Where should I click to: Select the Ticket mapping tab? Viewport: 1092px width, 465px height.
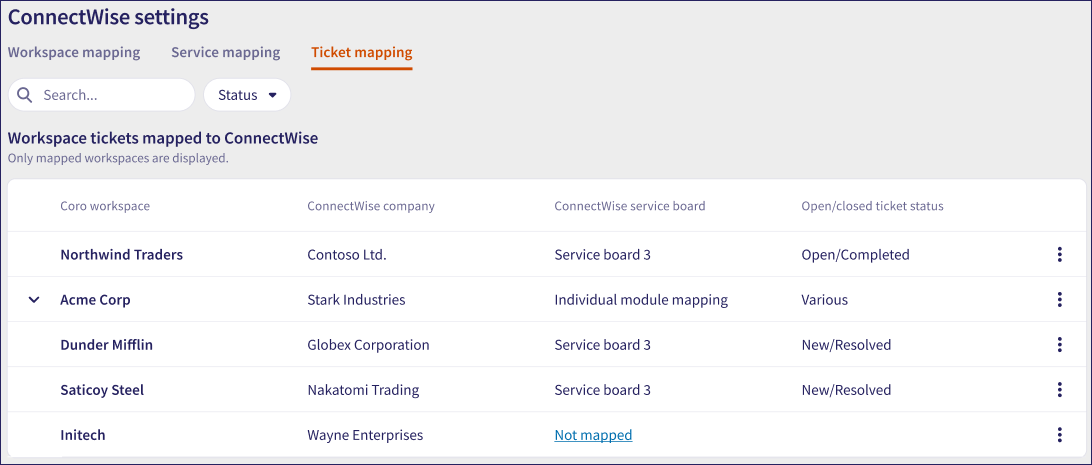(x=361, y=52)
